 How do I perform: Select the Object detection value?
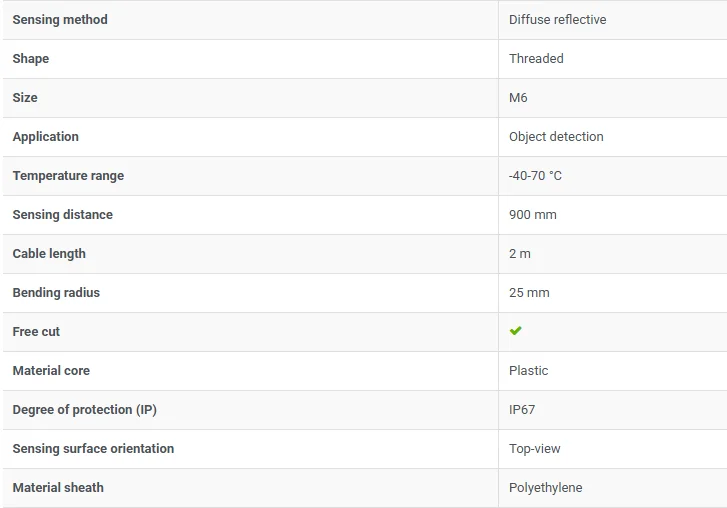(556, 137)
